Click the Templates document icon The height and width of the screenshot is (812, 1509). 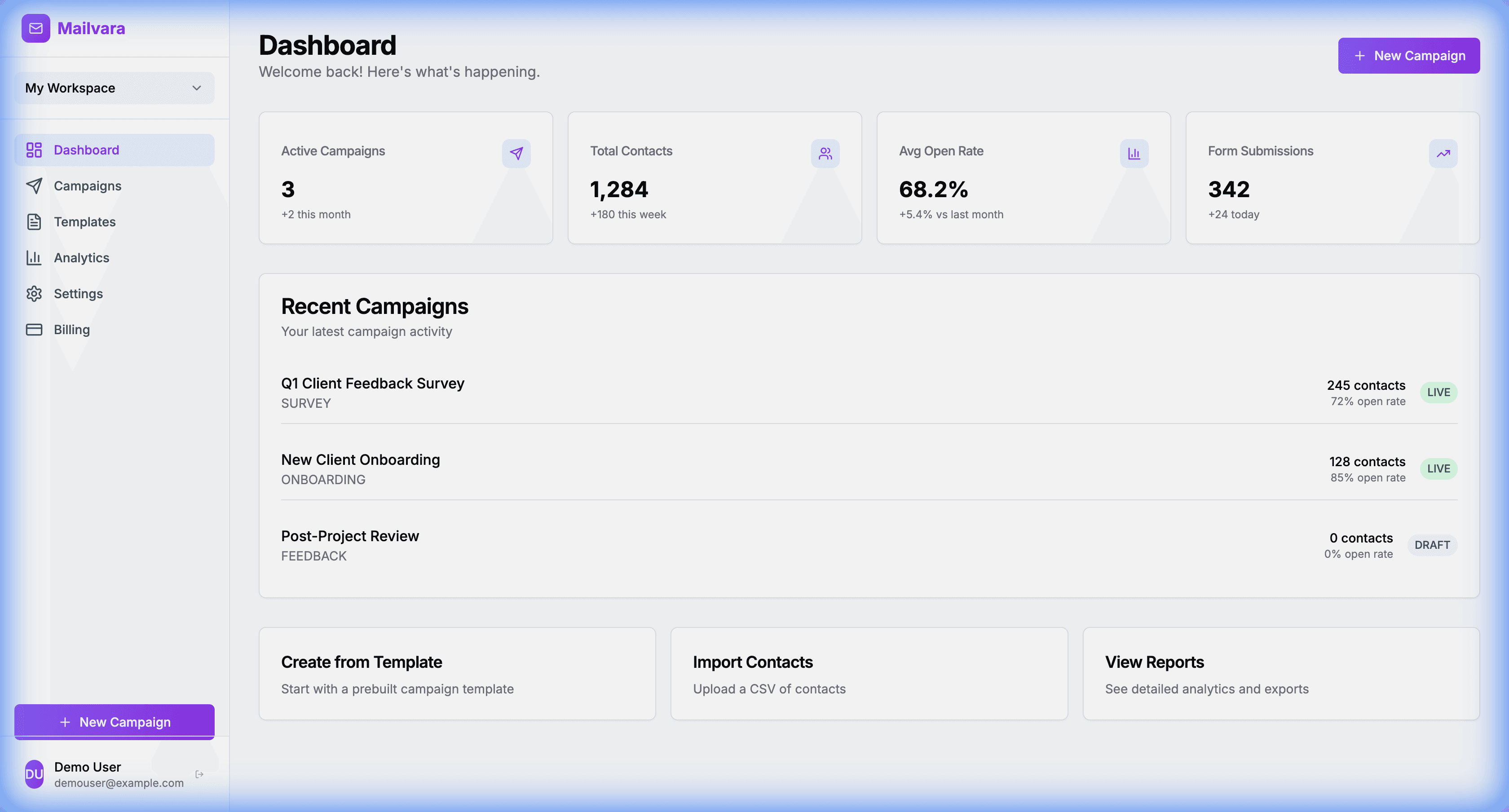pos(33,221)
